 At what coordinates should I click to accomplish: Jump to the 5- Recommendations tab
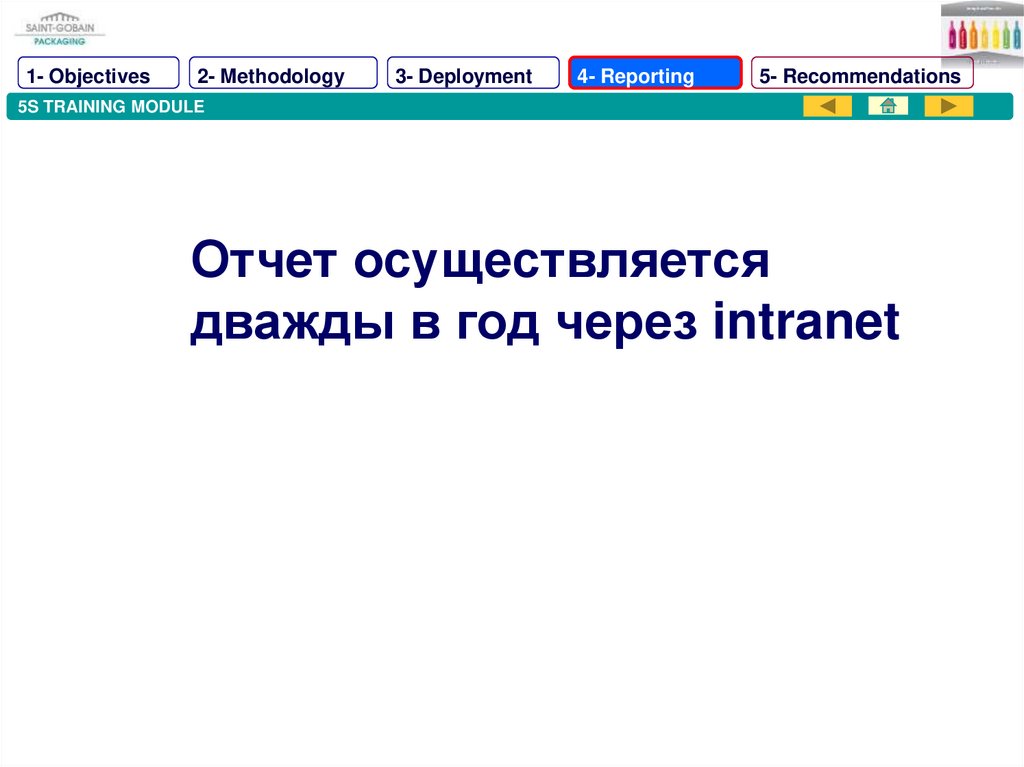pos(862,75)
